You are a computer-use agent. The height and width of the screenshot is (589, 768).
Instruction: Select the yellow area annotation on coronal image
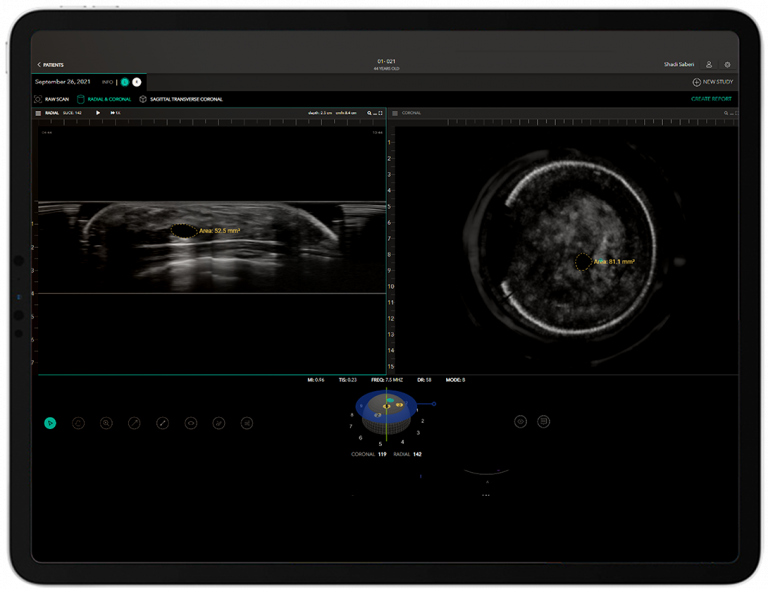(x=582, y=262)
